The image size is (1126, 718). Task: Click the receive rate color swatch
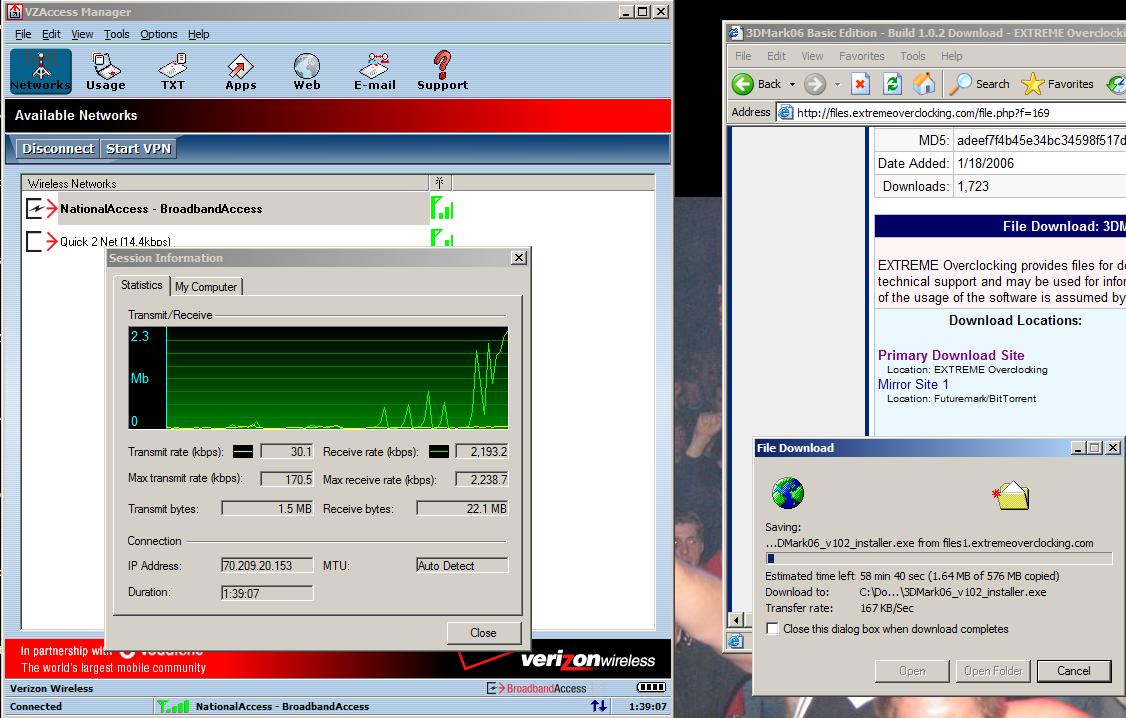click(x=439, y=452)
